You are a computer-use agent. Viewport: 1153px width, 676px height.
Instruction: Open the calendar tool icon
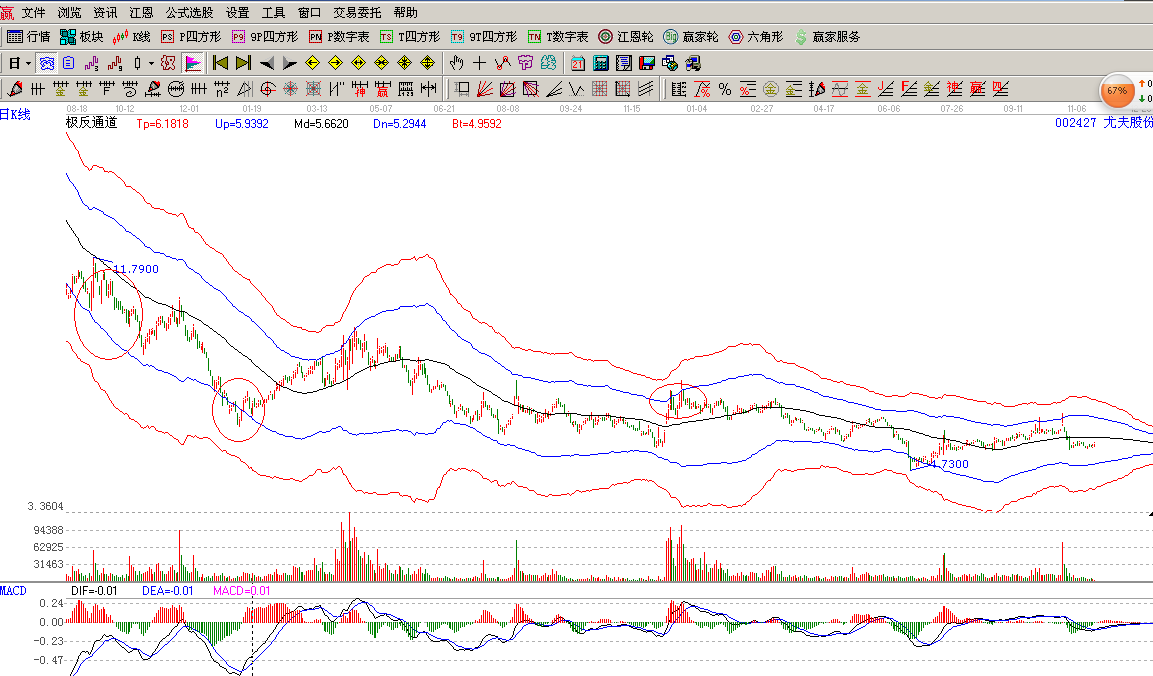tap(578, 62)
